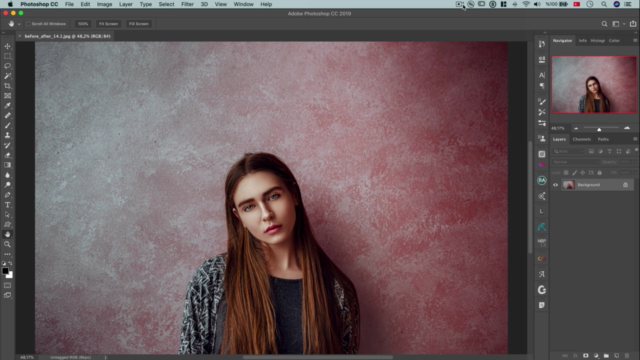Select the Horizontal Type tool

(7, 205)
